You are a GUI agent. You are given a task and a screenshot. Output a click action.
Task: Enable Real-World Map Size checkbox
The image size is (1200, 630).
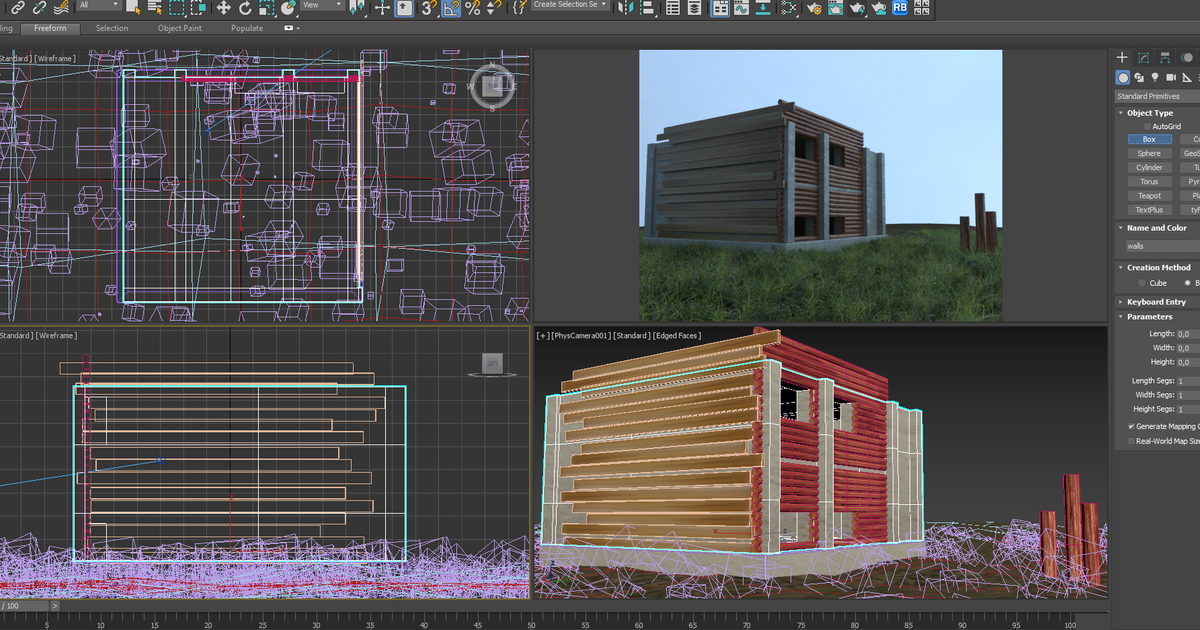(x=1132, y=441)
